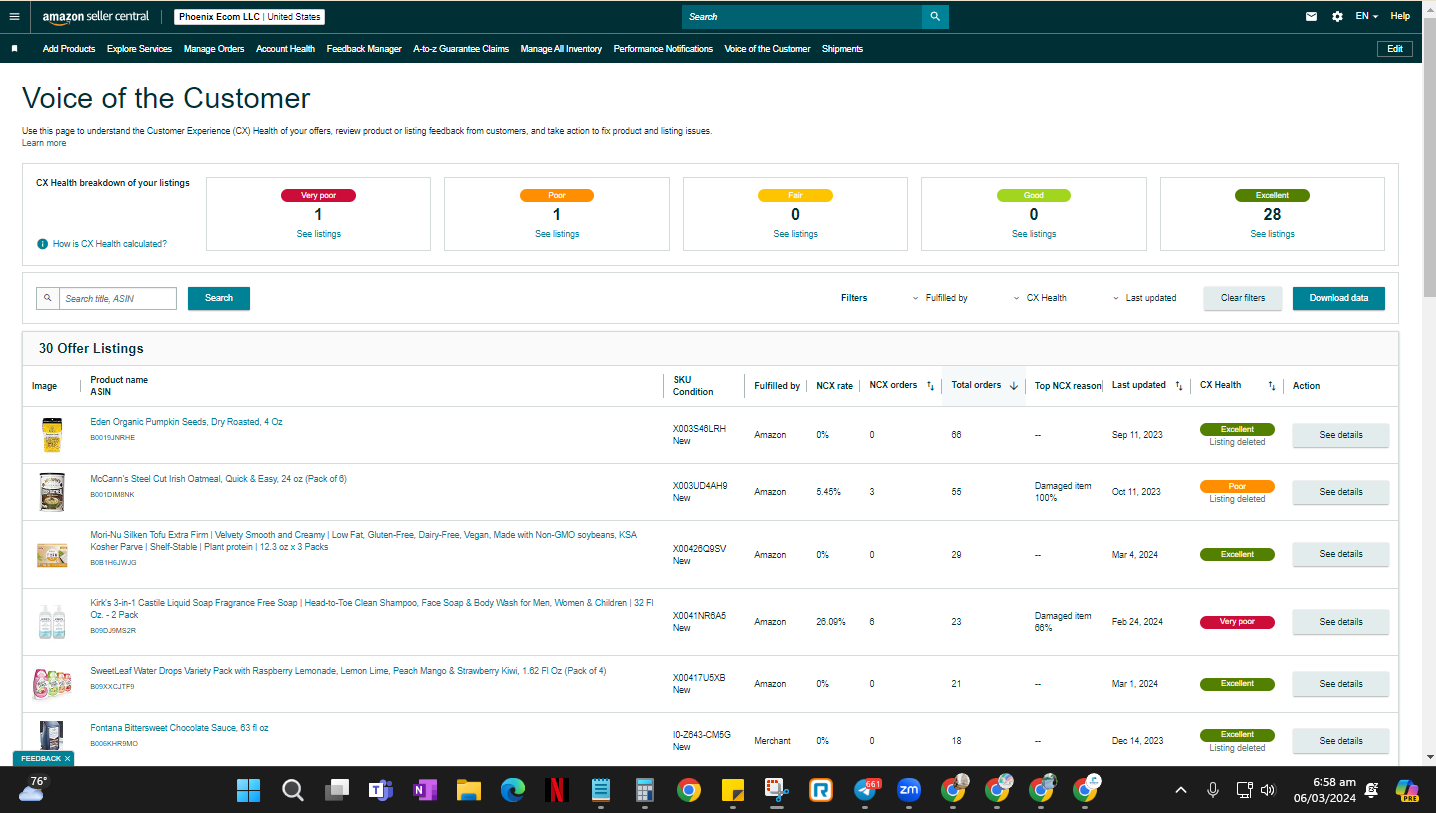
Task: Open Calculator from taskbar
Action: pos(645,790)
